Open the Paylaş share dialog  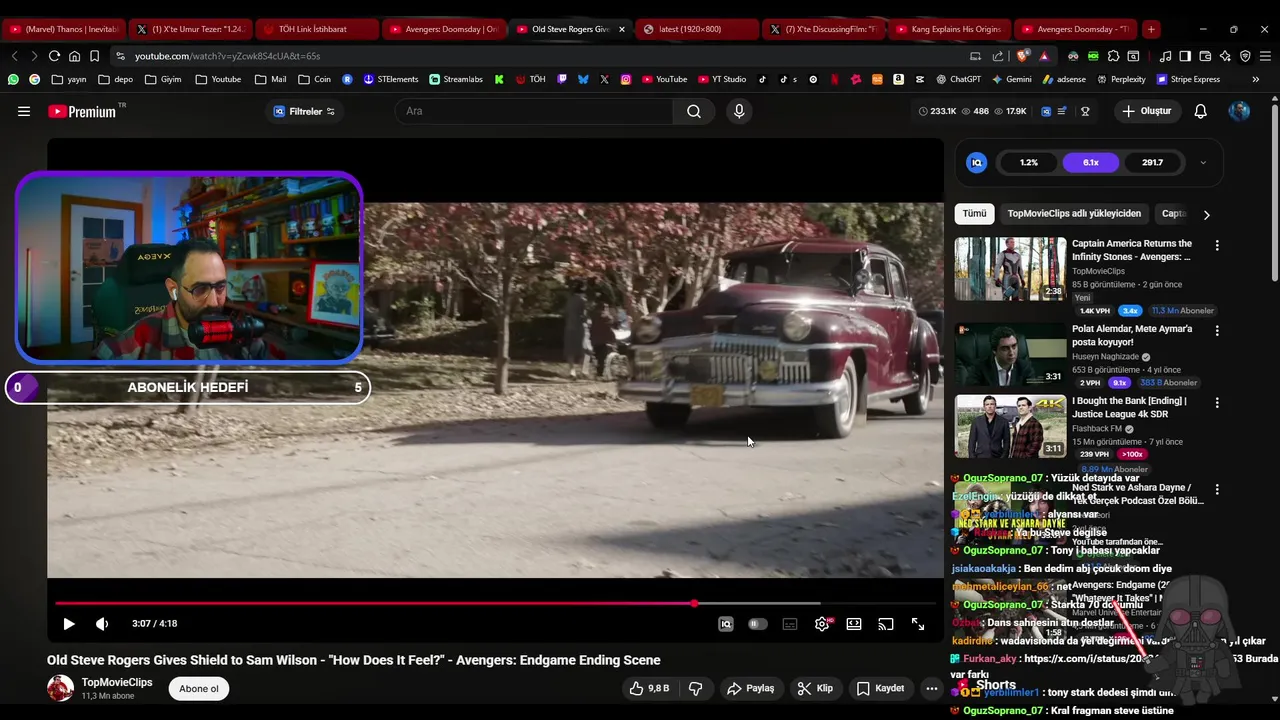pos(750,688)
